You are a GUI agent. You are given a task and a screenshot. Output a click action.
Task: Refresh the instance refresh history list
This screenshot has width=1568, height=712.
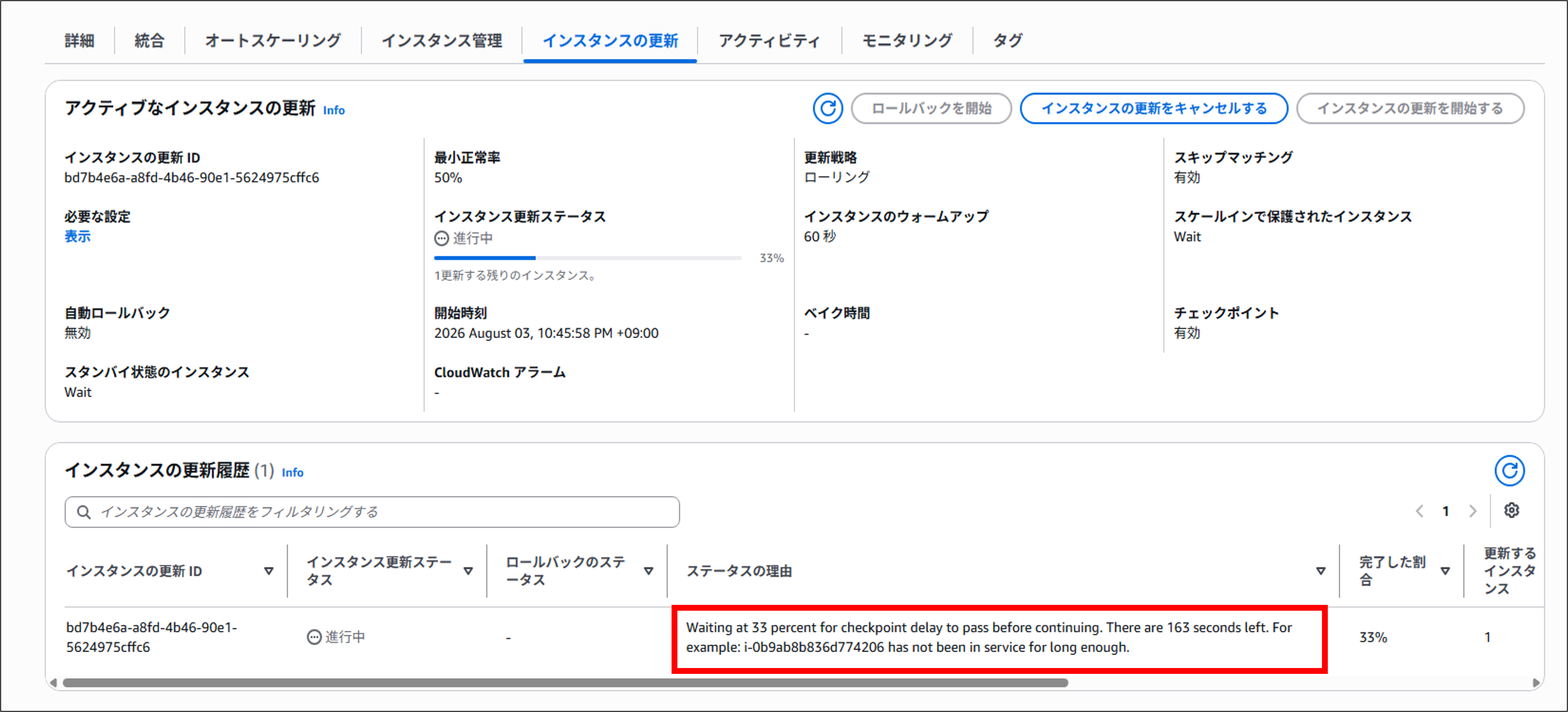tap(1509, 470)
